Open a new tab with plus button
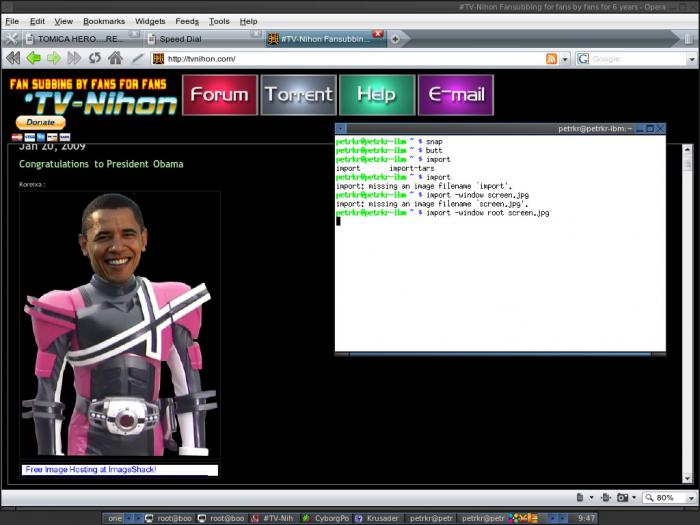 pyautogui.click(x=395, y=39)
